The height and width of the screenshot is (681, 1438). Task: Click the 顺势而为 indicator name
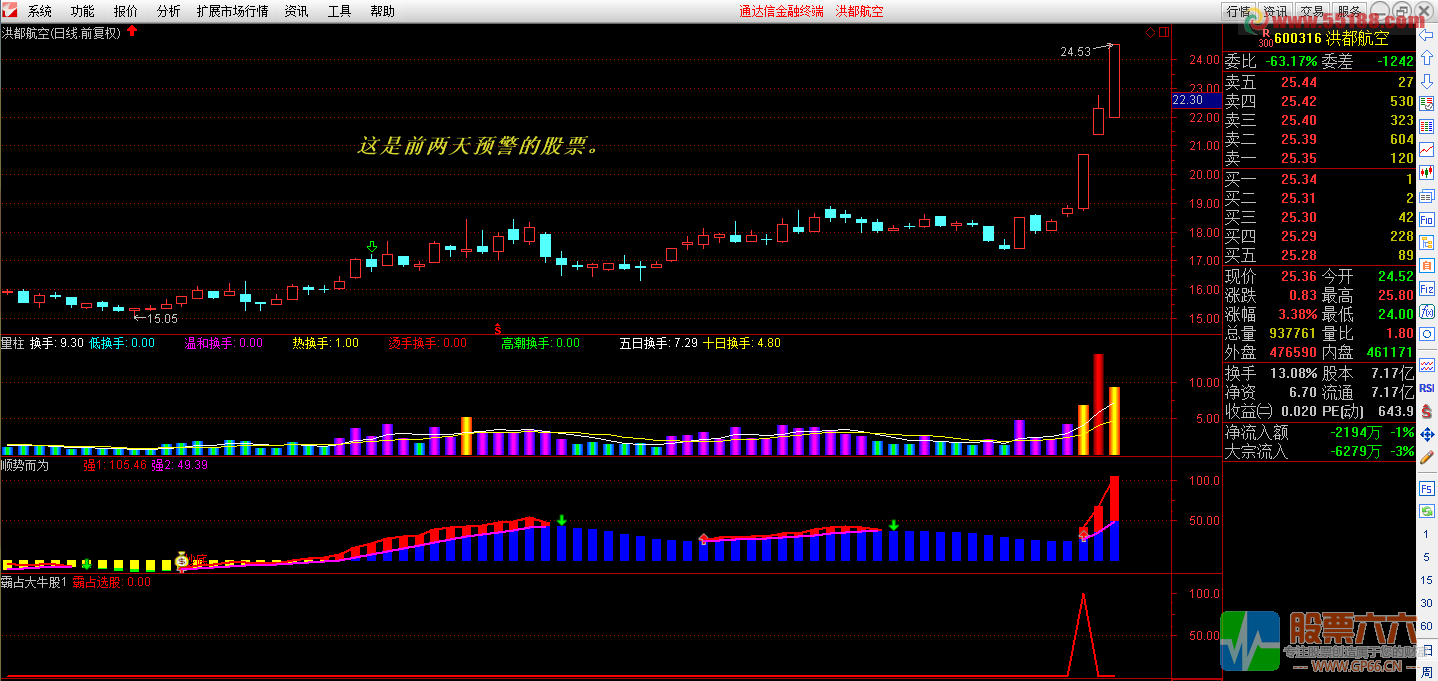[25, 465]
